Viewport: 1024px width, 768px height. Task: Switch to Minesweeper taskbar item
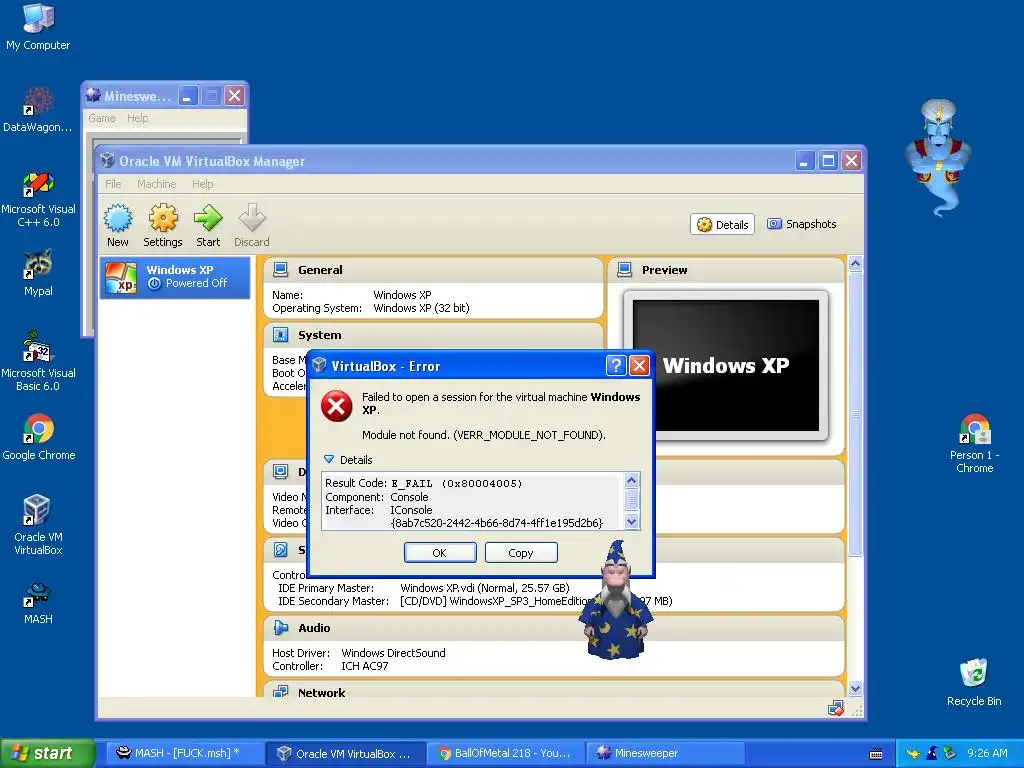[665, 754]
